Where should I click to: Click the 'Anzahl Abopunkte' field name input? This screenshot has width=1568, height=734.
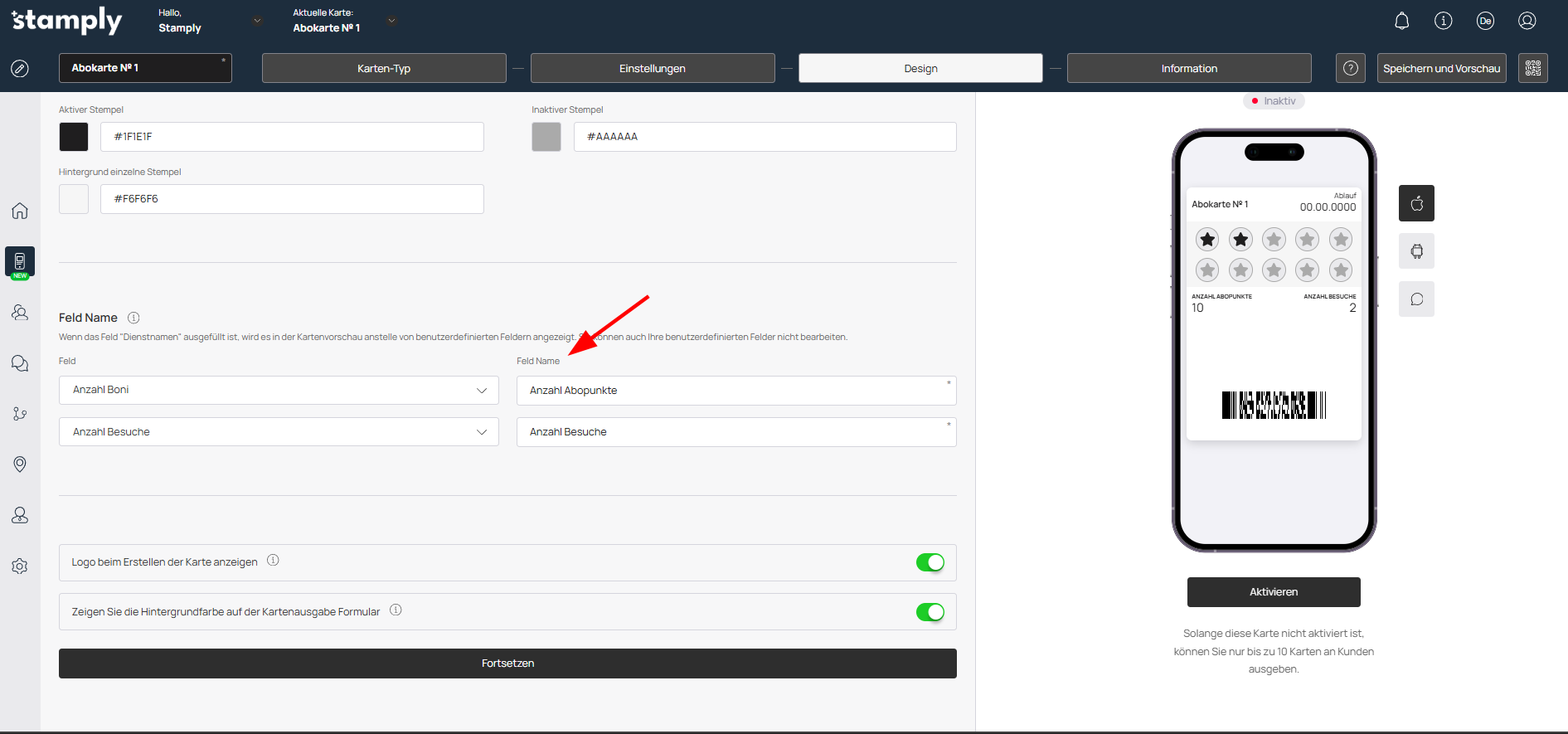click(735, 391)
